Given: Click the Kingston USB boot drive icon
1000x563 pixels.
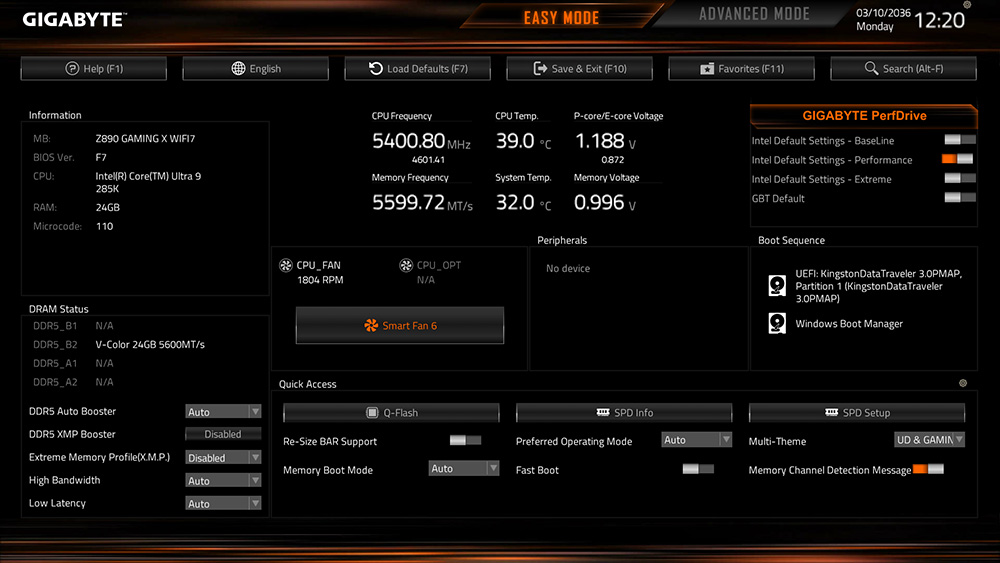Looking at the screenshot, I should pos(777,286).
